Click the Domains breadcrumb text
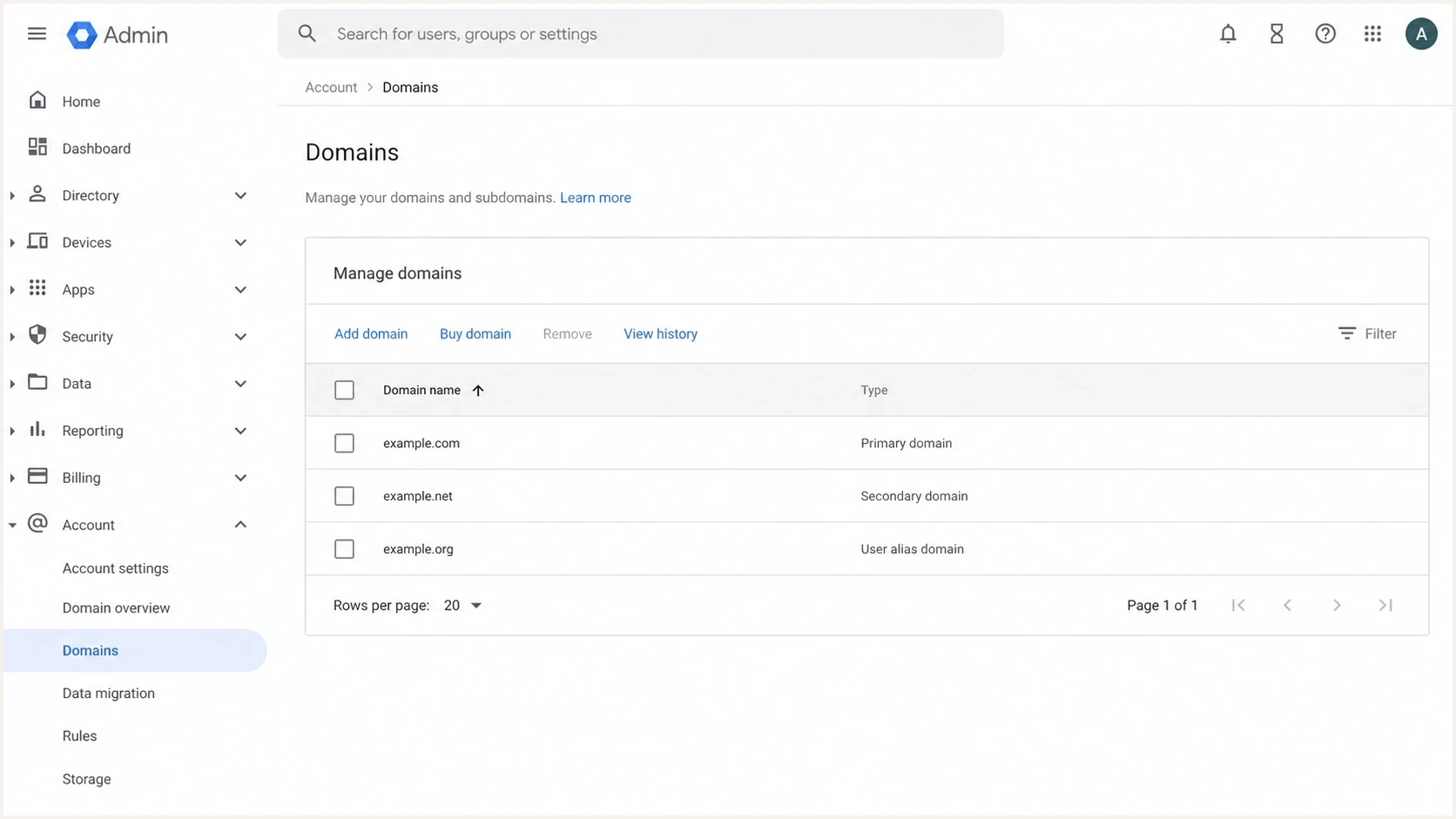Screen dimensions: 1456x819 (x=410, y=87)
